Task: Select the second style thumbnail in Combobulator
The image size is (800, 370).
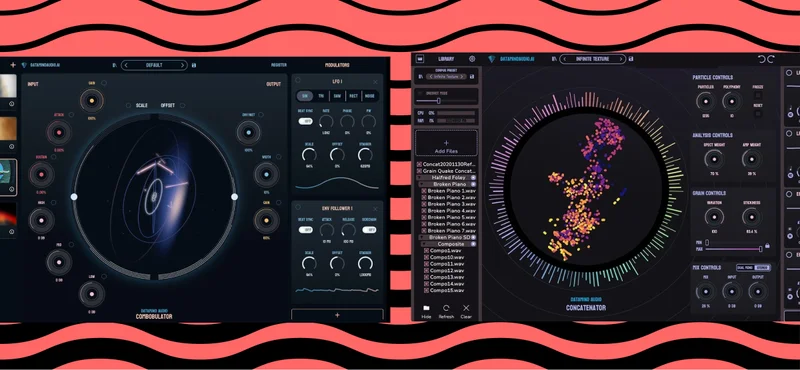Action: pos(8,128)
